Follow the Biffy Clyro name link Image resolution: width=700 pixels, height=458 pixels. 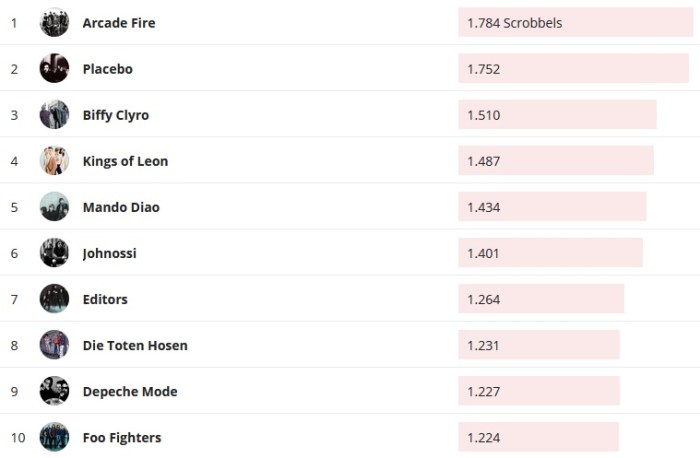(x=115, y=115)
